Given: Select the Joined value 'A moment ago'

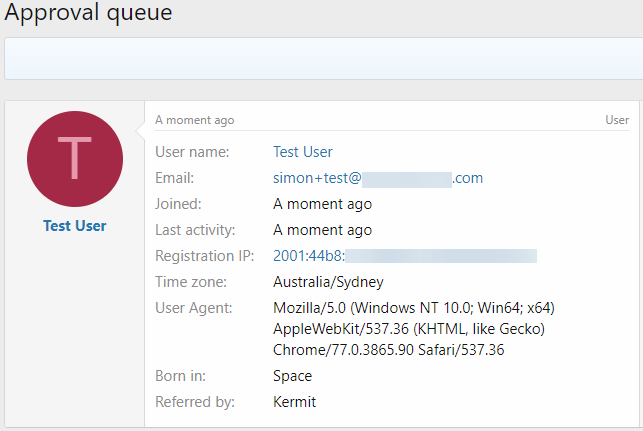Looking at the screenshot, I should [x=322, y=204].
